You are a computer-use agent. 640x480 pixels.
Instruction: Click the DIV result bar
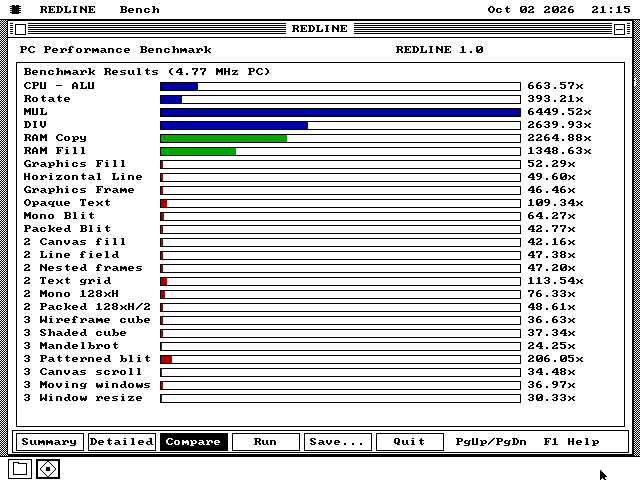(x=340, y=125)
